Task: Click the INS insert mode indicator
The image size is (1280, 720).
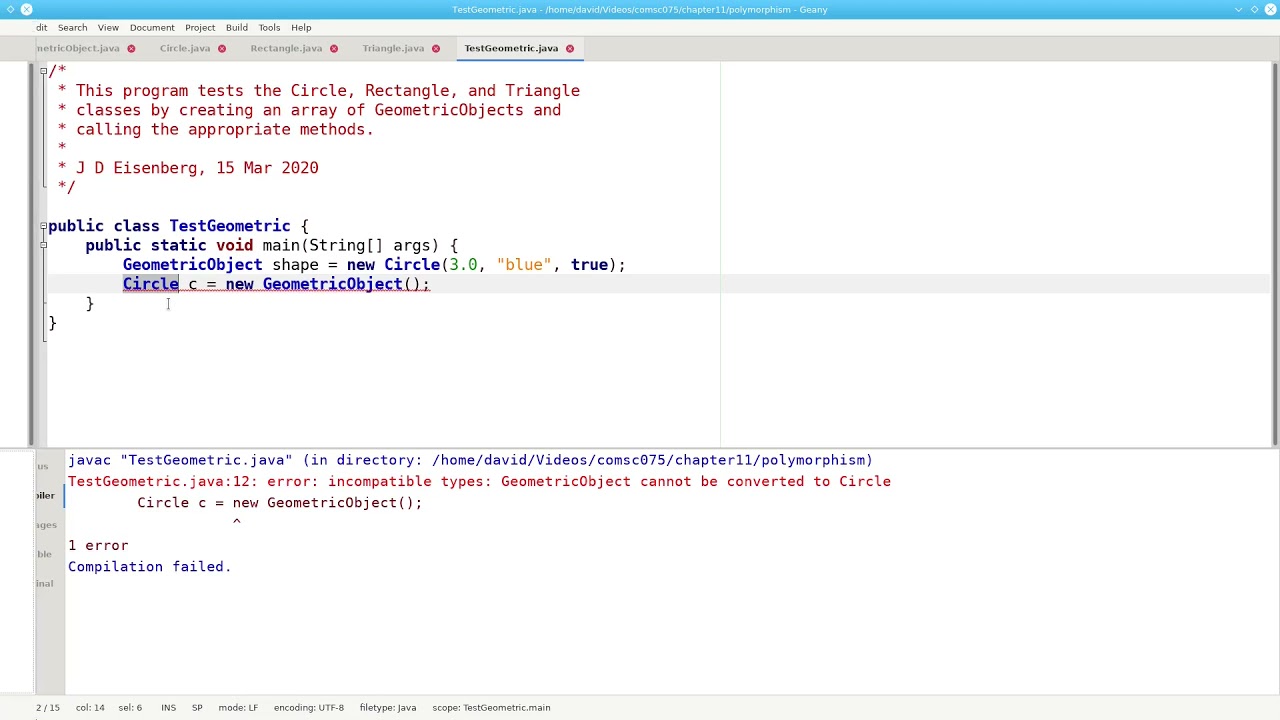Action: [x=168, y=707]
